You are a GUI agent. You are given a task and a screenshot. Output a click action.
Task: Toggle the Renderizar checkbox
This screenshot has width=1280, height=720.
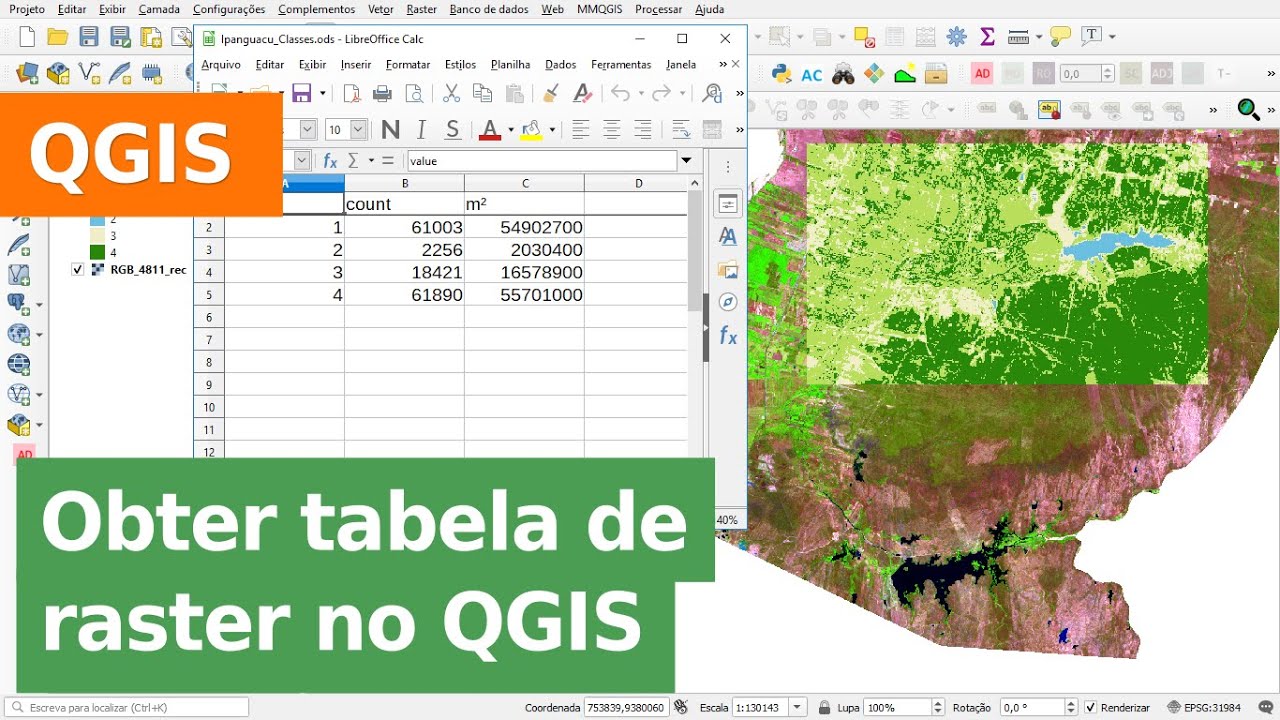click(x=1091, y=707)
